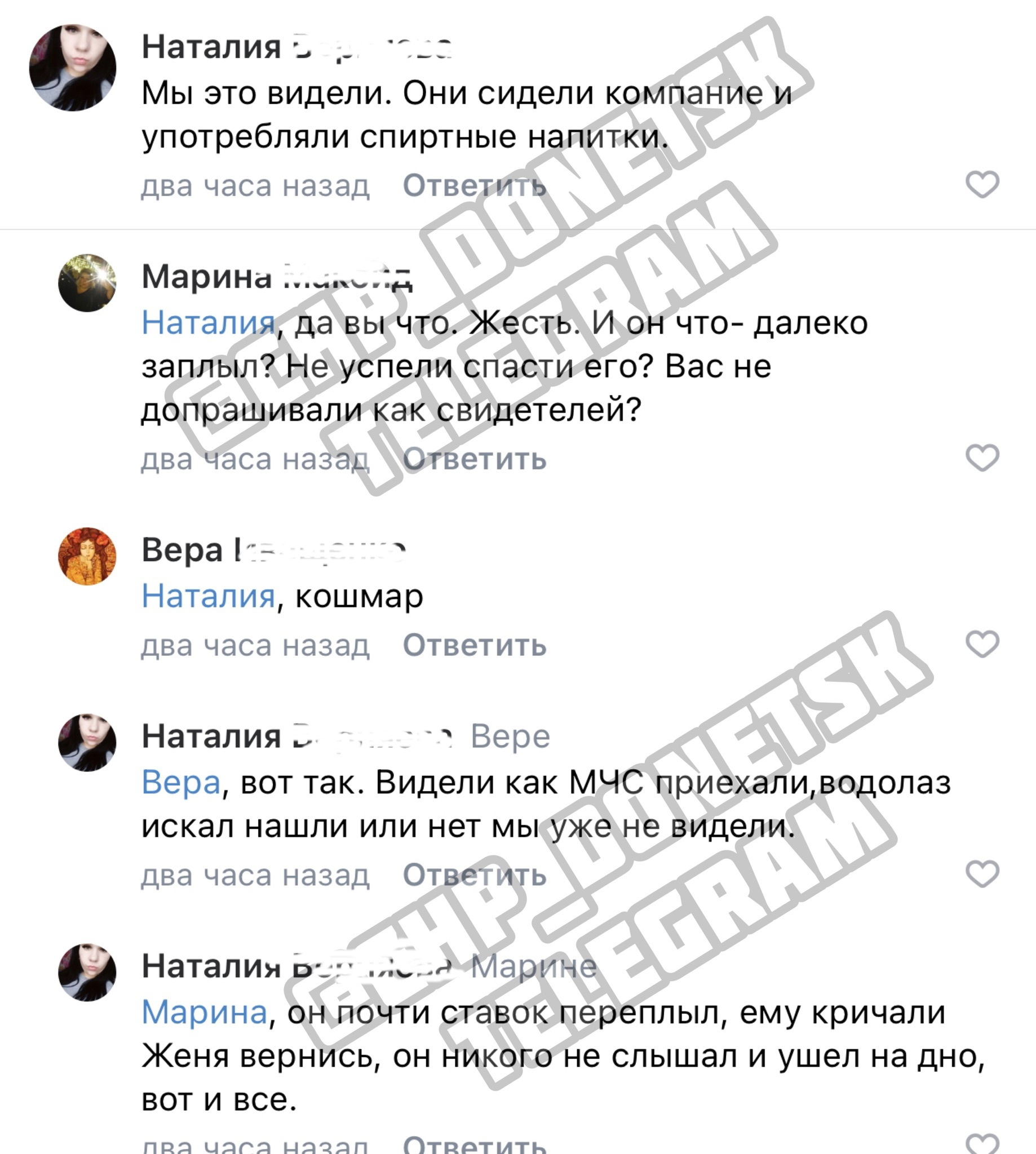This screenshot has width=1036, height=1154.
Task: Open Наталия's avatar on the first comment
Action: coord(72,67)
